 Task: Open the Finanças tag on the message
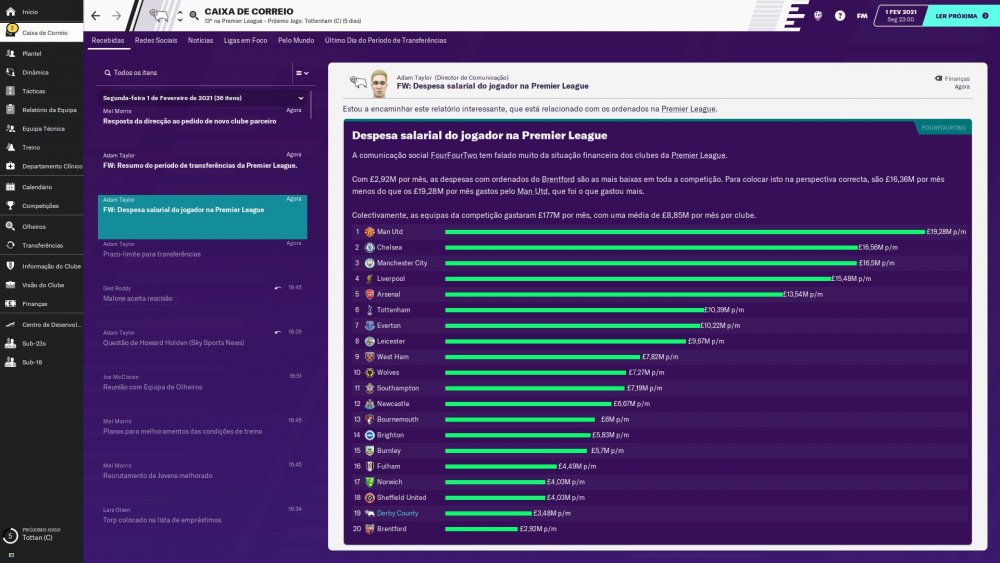pyautogui.click(x=953, y=78)
